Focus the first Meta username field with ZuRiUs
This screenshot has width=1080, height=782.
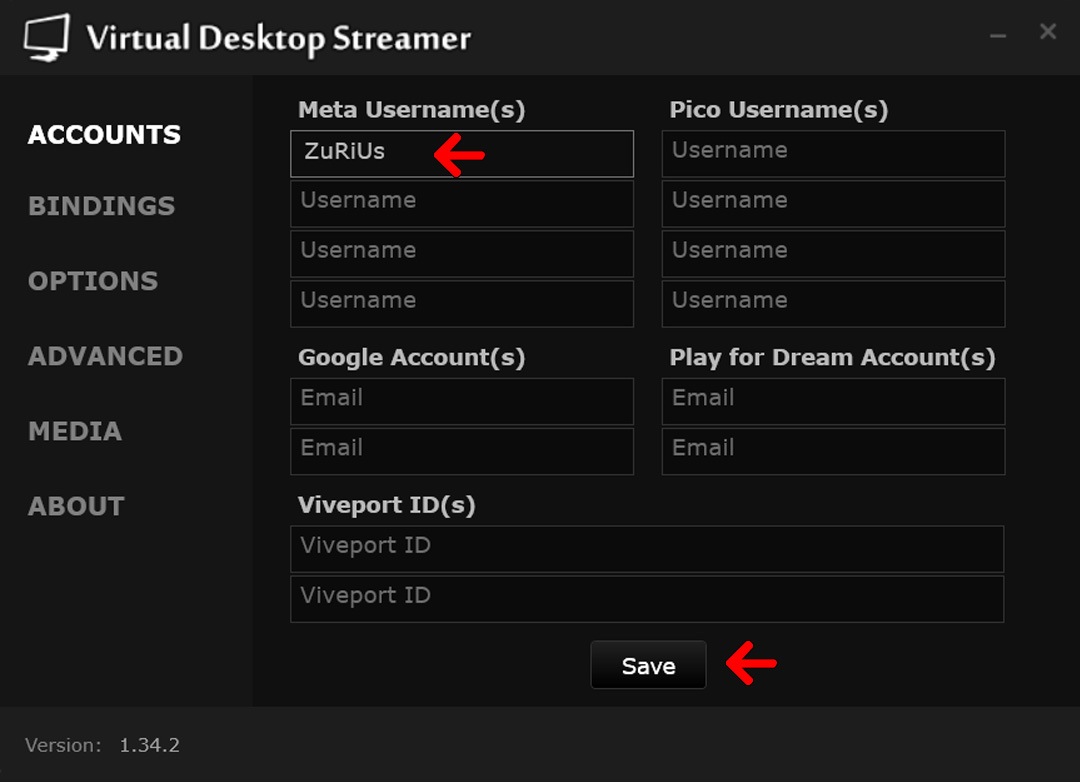pyautogui.click(x=461, y=154)
